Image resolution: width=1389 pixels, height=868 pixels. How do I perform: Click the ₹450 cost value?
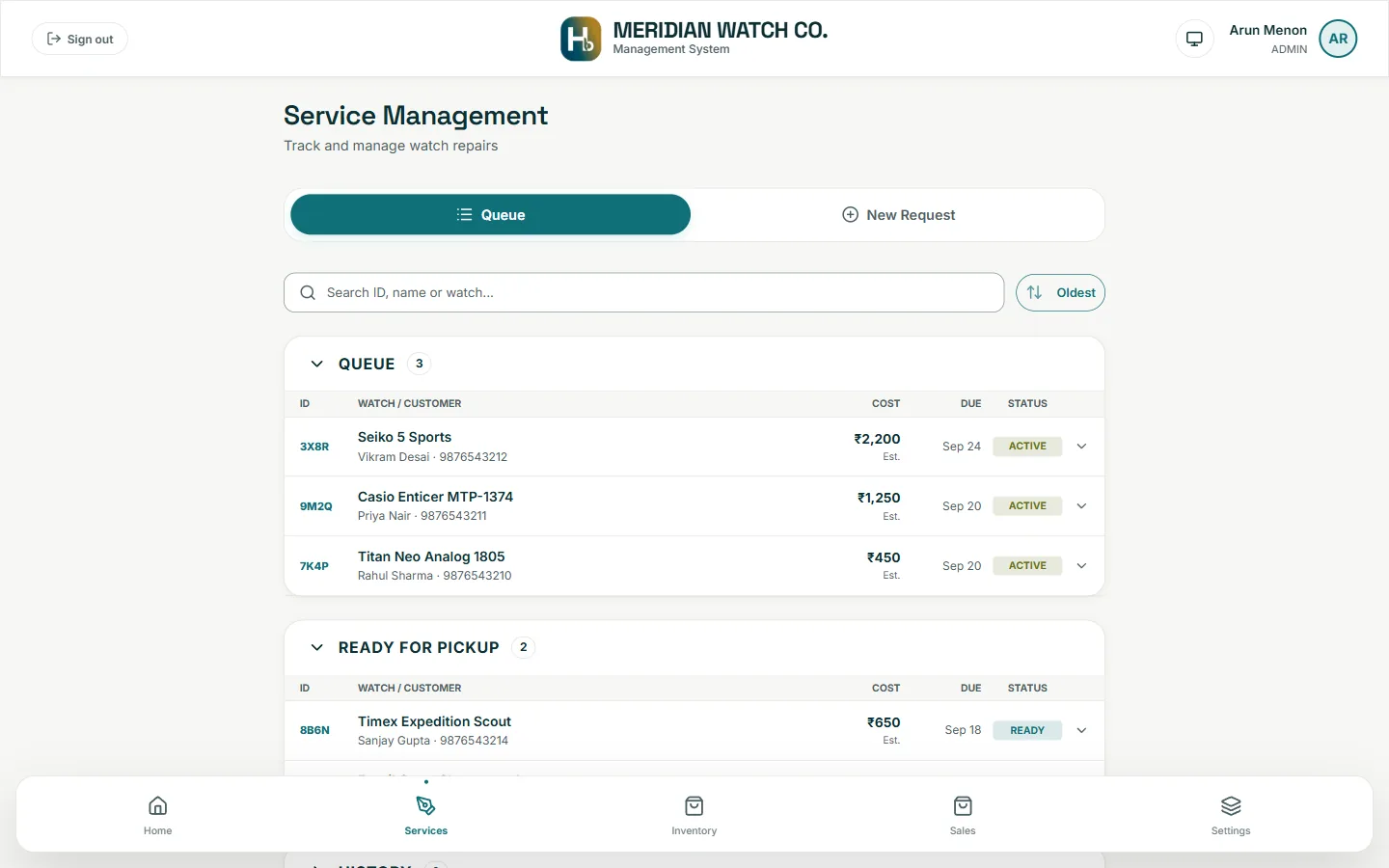pyautogui.click(x=884, y=557)
